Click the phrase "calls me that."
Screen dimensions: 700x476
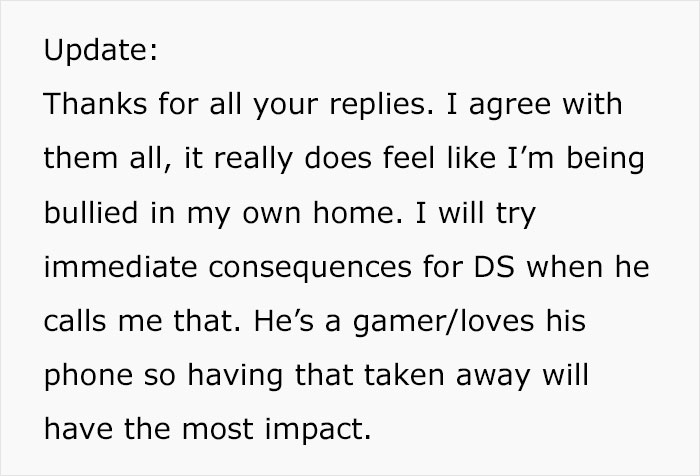pos(142,321)
